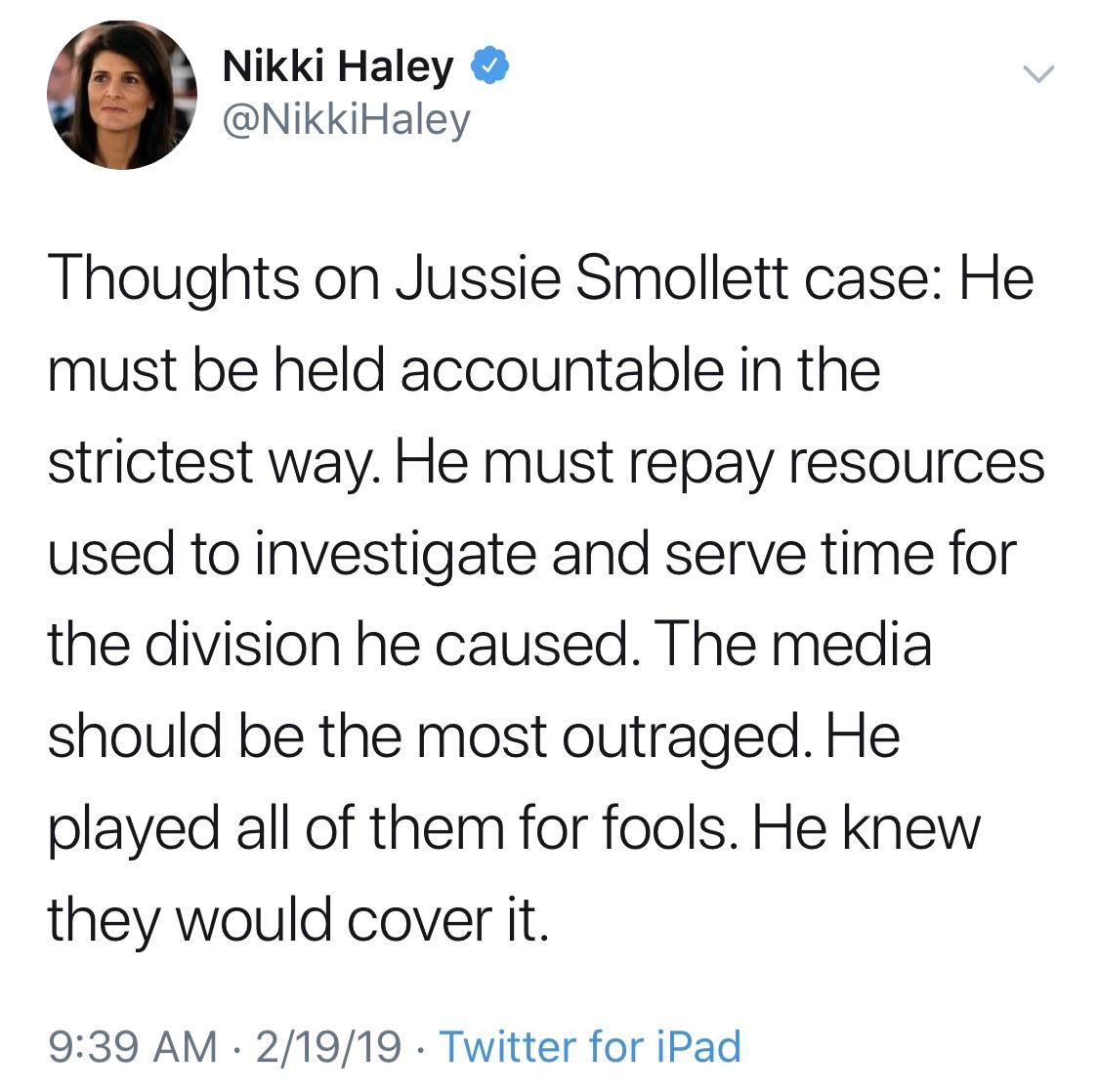
Task: Click the Nikki Haley display name
Action: pos(338,66)
